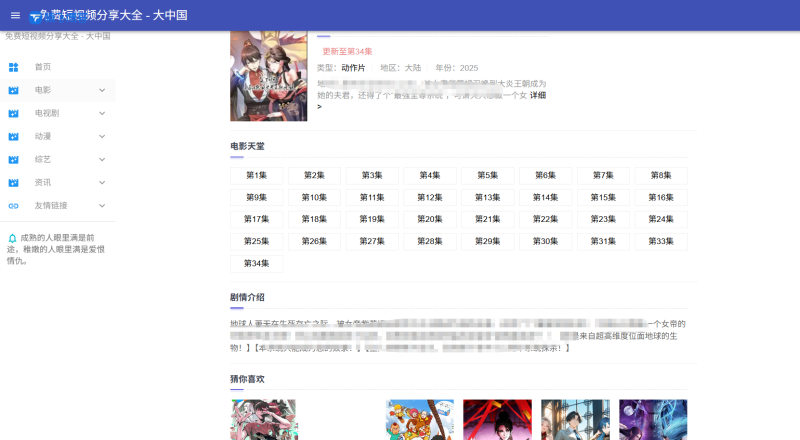800x440 pixels.
Task: Open first recommended thumbnail under 猜你喜欢
Action: tap(263, 420)
